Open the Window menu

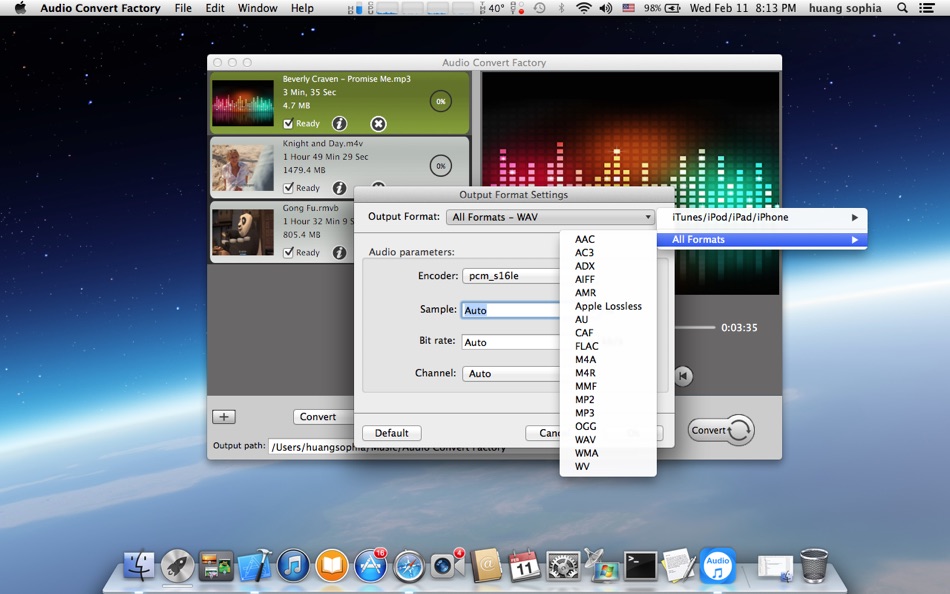pyautogui.click(x=257, y=8)
